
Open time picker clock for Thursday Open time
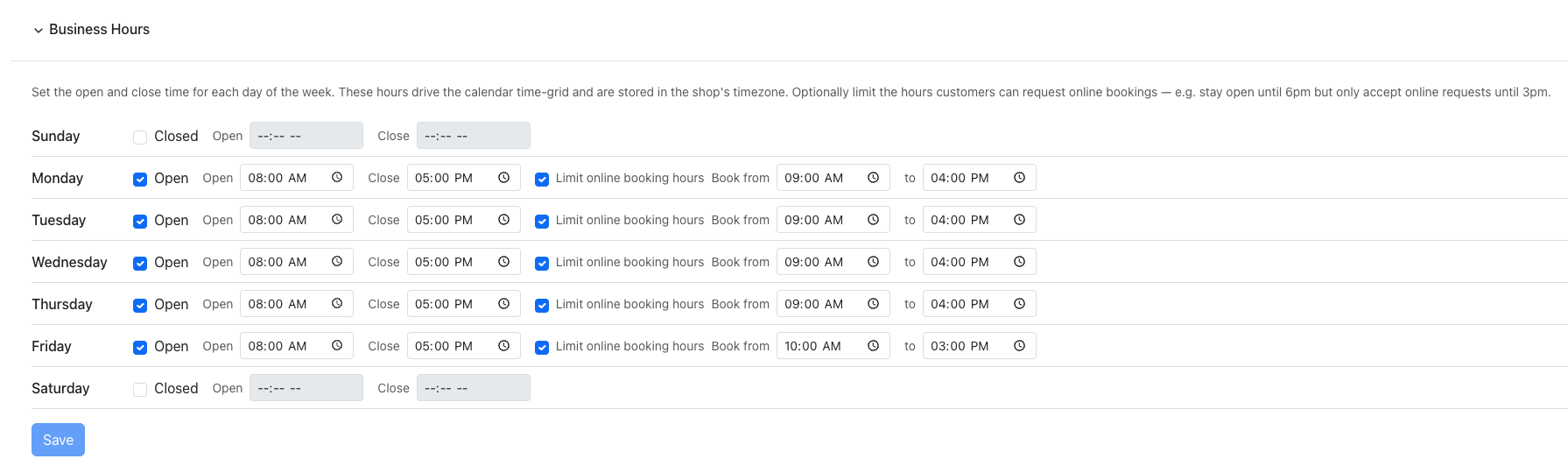coord(337,304)
